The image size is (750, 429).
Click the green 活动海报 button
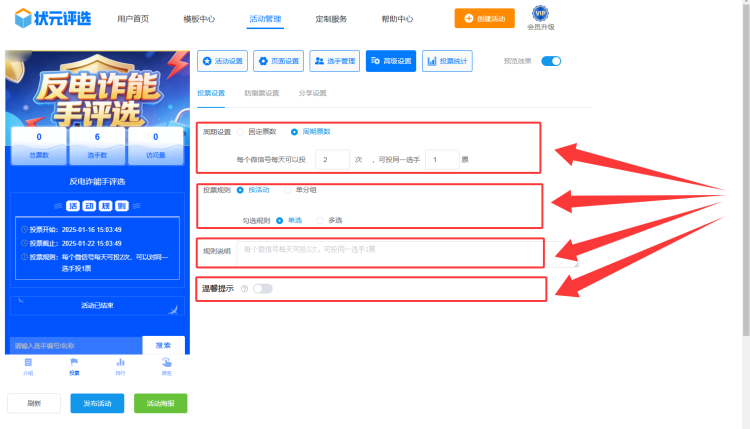(x=160, y=403)
